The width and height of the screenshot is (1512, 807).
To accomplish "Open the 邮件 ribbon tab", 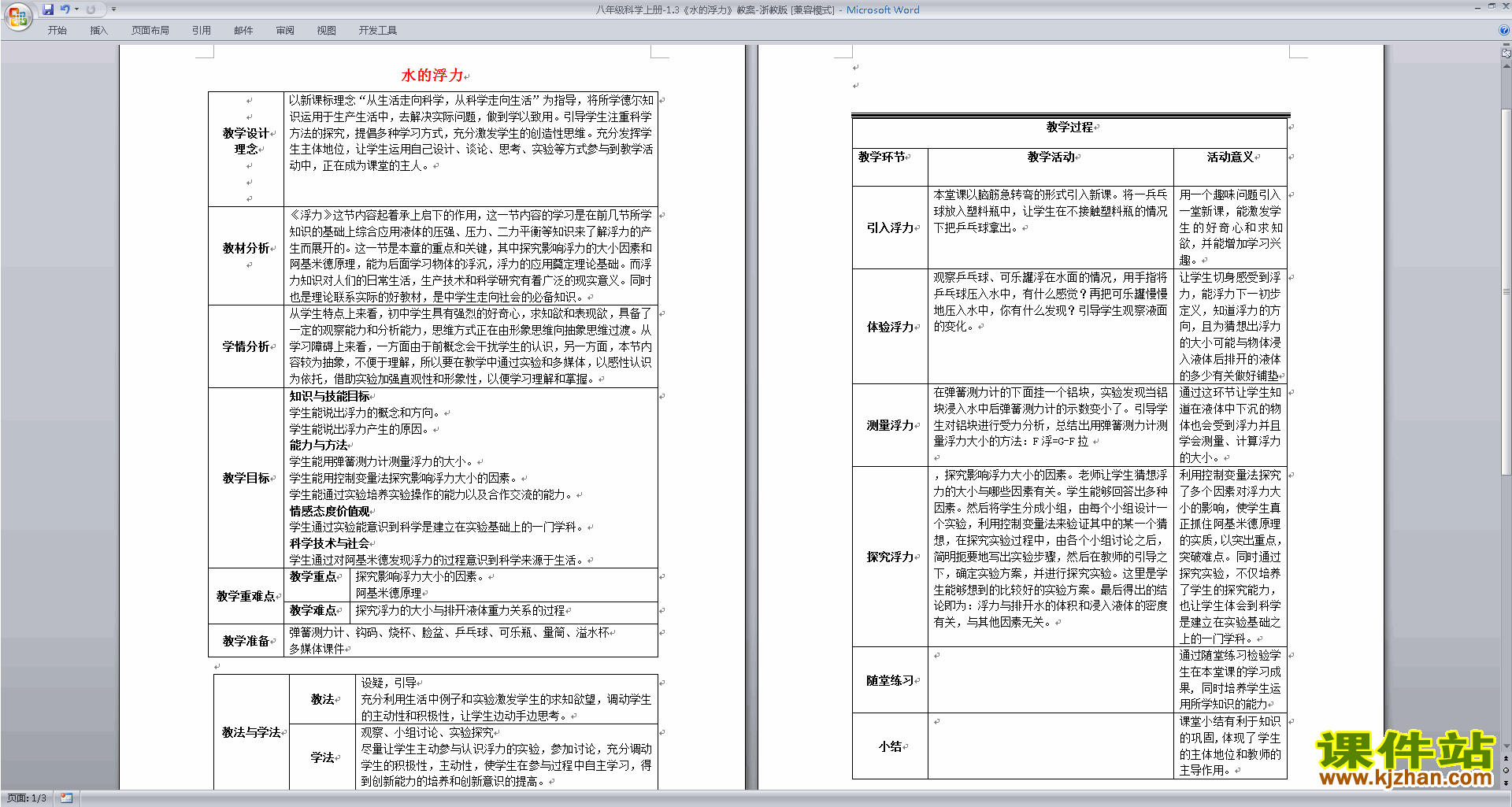I will [x=243, y=31].
